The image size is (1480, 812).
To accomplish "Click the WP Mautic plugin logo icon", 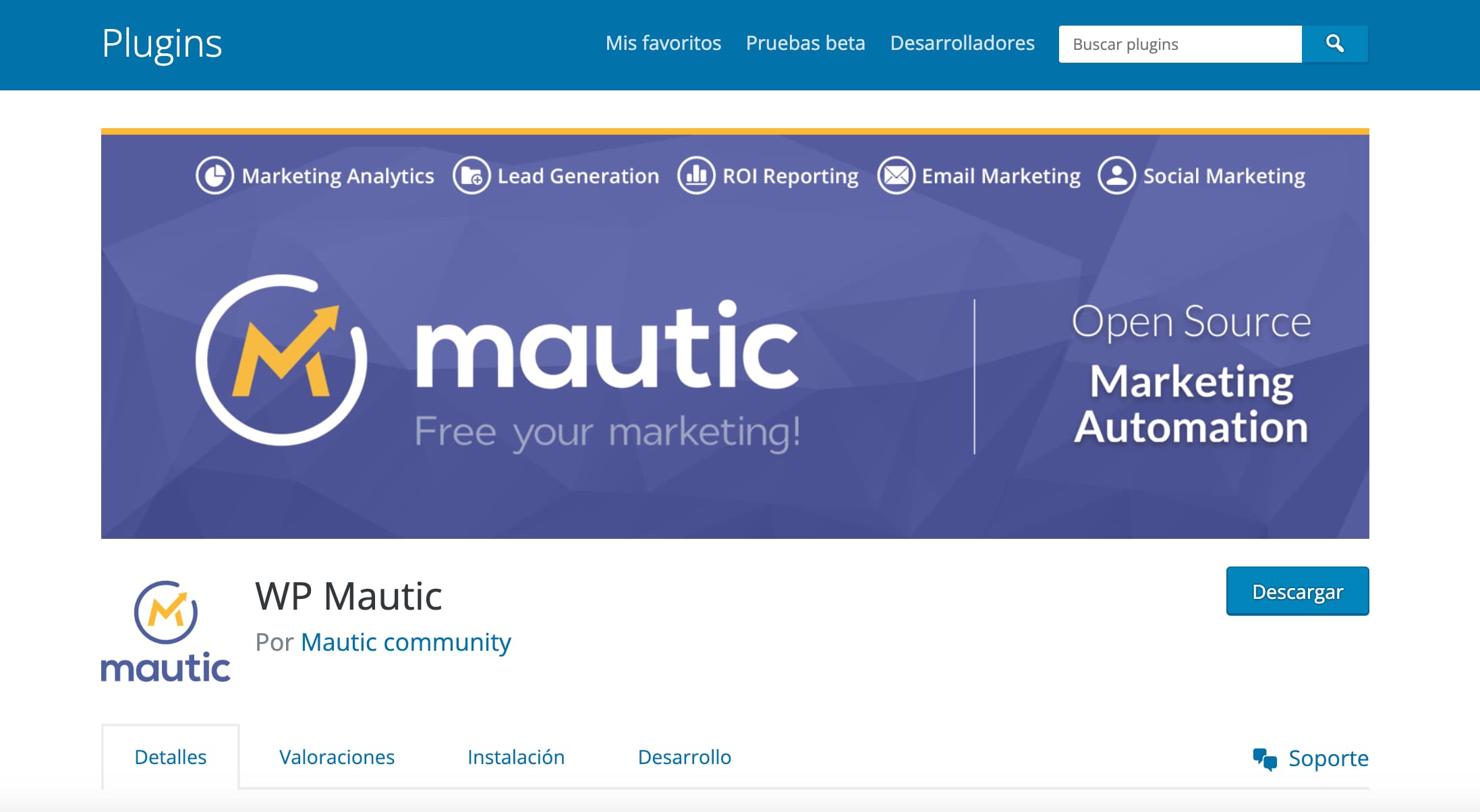I will click(x=166, y=631).
